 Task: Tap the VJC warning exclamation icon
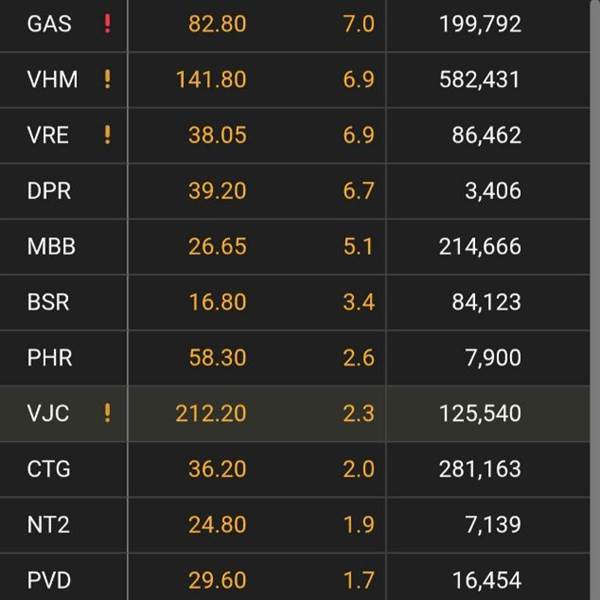tap(108, 413)
